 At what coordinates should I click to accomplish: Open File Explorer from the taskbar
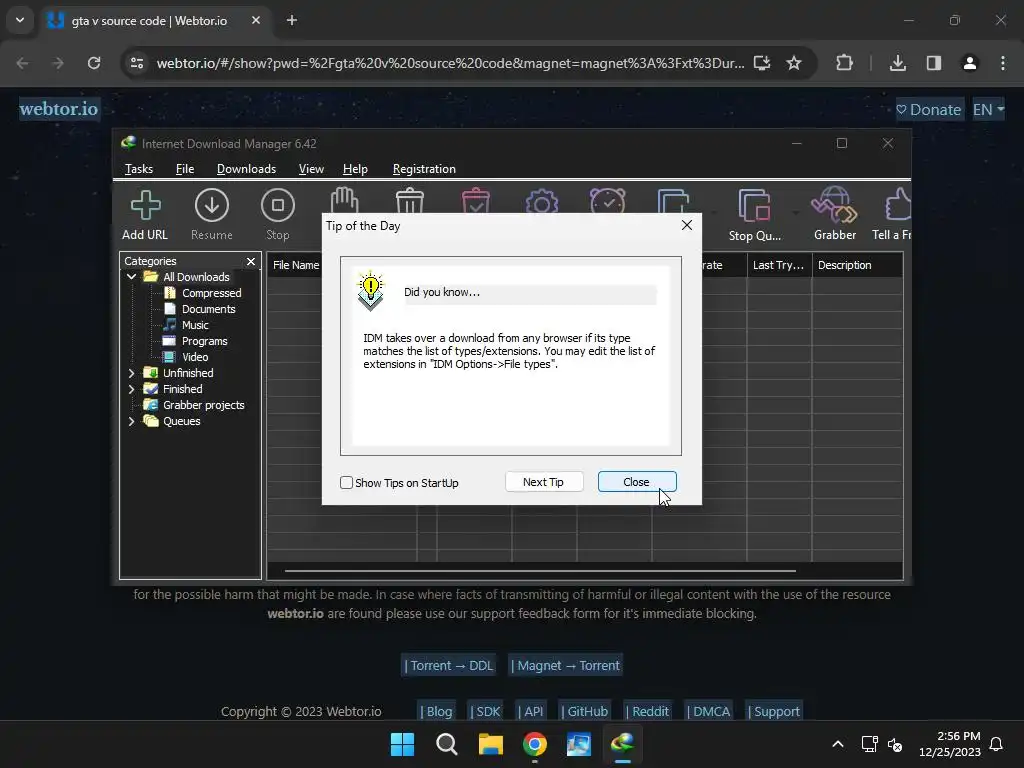490,744
